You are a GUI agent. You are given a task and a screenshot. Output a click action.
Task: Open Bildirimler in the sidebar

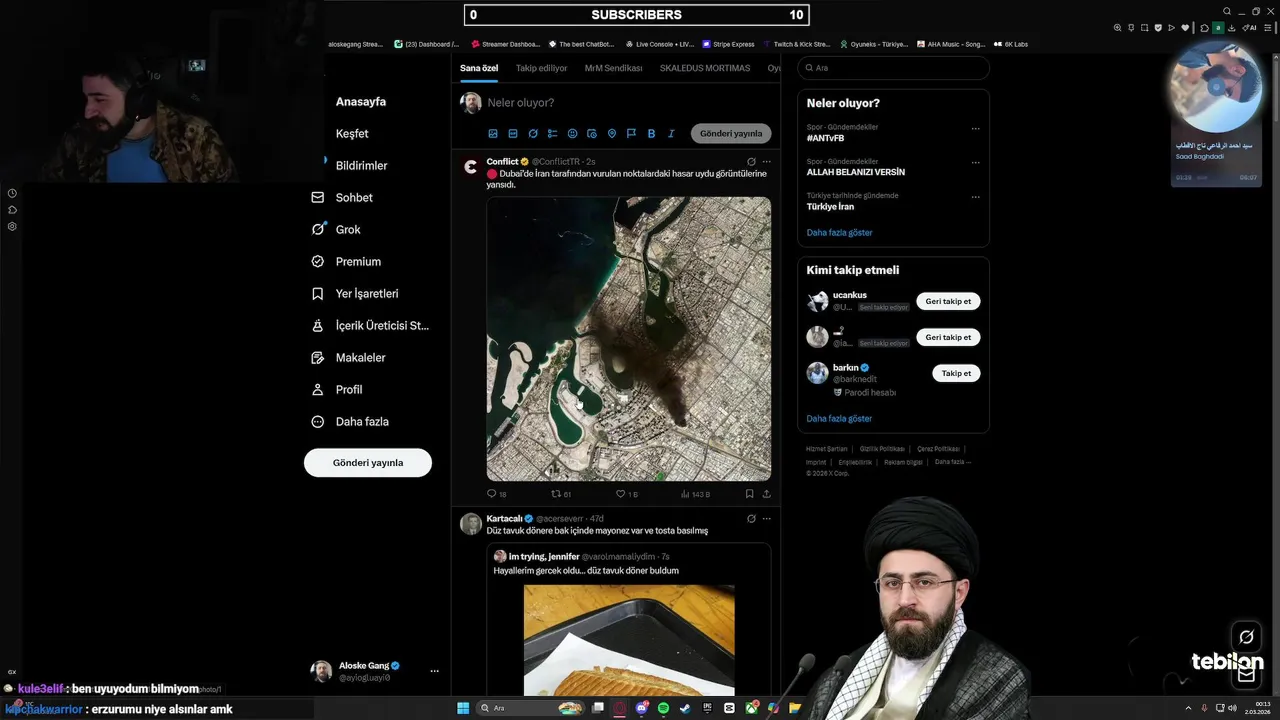(361, 166)
